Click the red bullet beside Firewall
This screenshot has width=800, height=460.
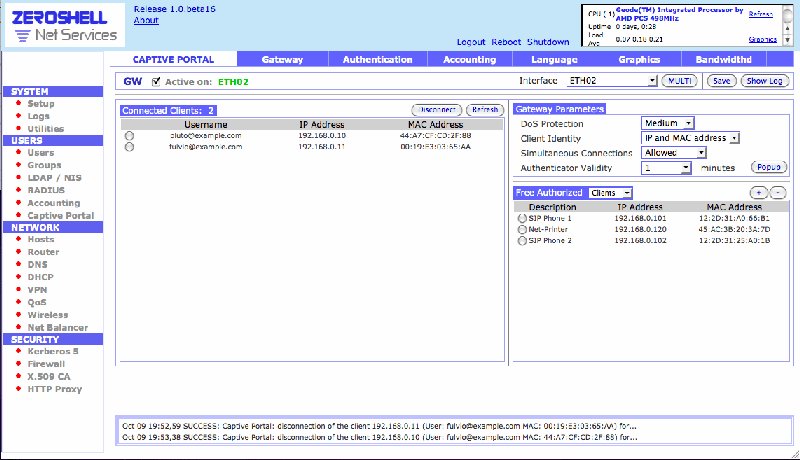18,364
